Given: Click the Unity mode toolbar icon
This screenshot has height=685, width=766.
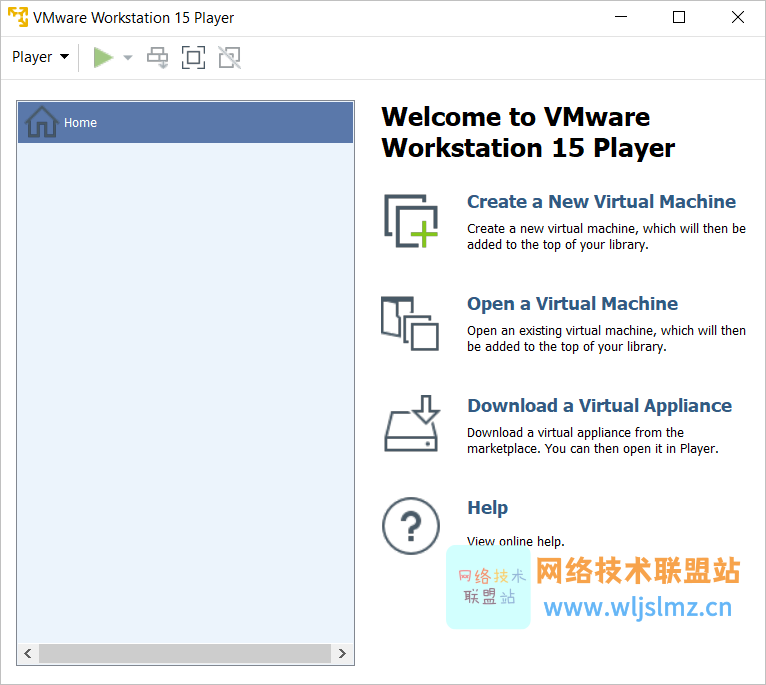Looking at the screenshot, I should (230, 58).
